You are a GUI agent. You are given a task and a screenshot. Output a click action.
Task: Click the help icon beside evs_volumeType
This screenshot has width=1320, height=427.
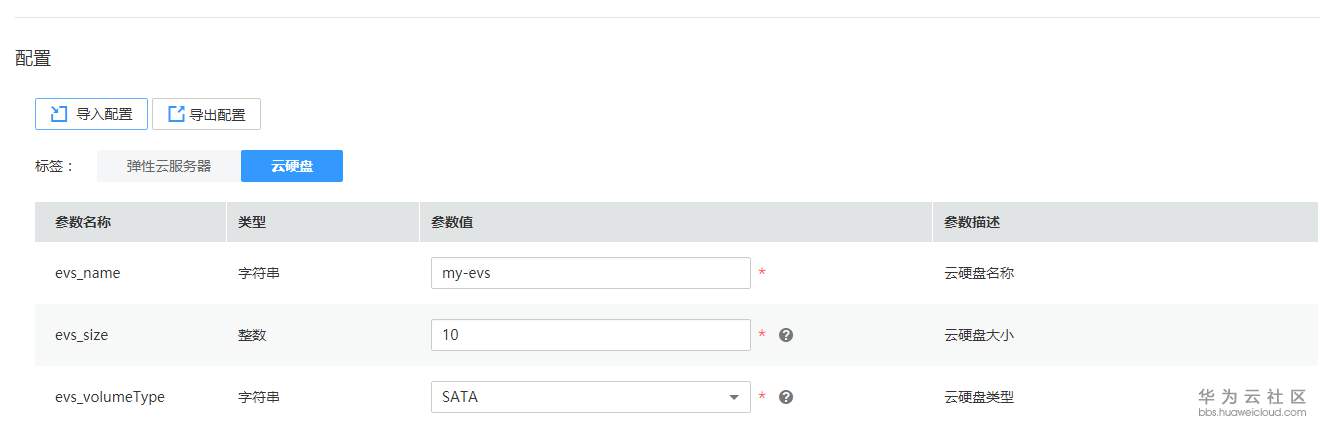click(786, 397)
